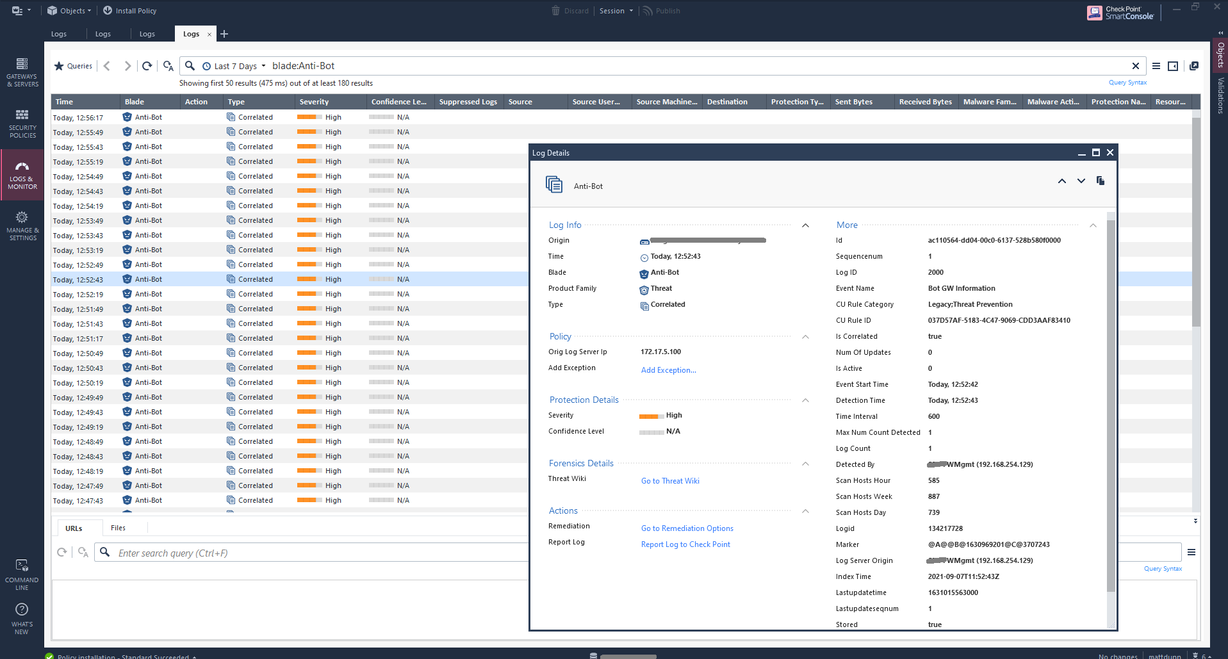Click the Add Exception... link

pos(669,370)
